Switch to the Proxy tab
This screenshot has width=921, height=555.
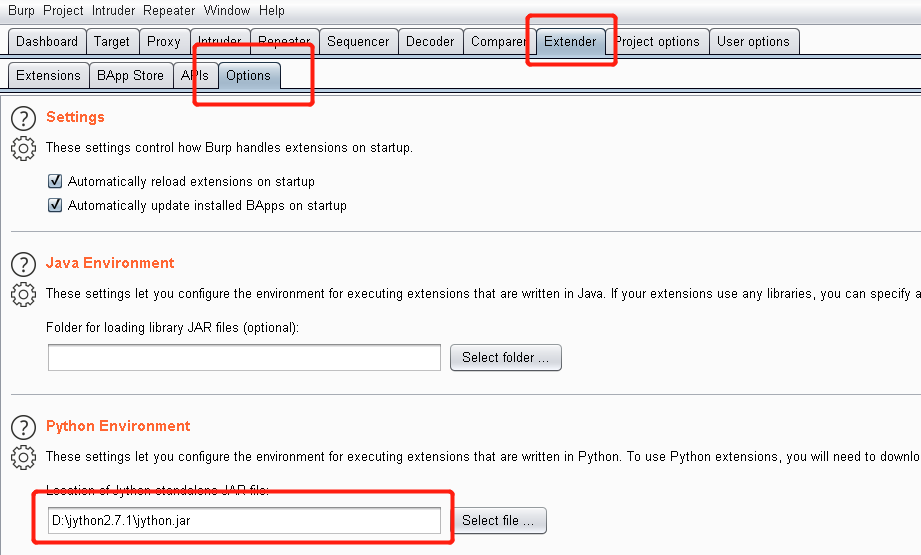pyautogui.click(x=164, y=42)
